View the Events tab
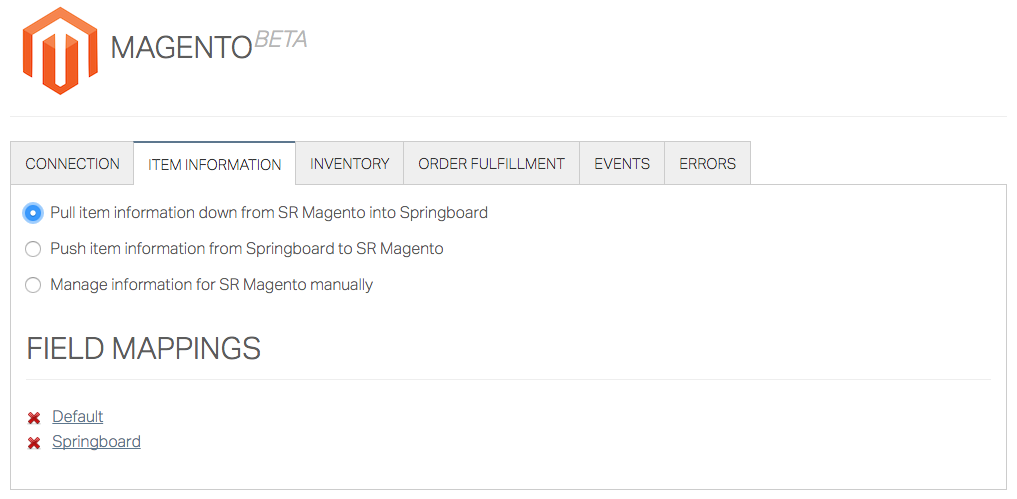The width and height of the screenshot is (1017, 499). (x=622, y=164)
